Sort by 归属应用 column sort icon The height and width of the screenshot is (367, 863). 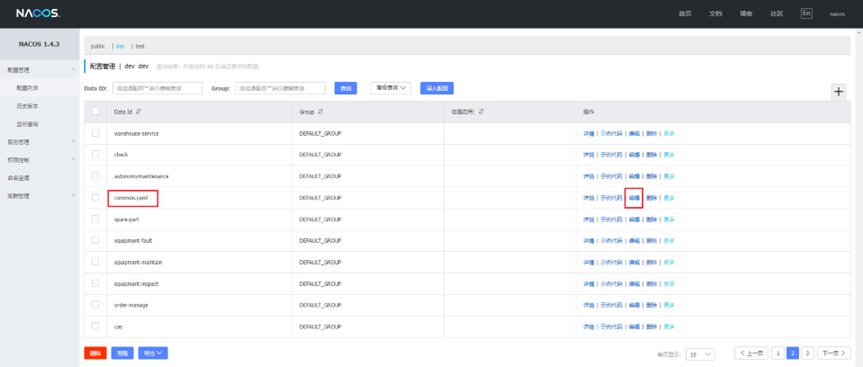coord(481,112)
